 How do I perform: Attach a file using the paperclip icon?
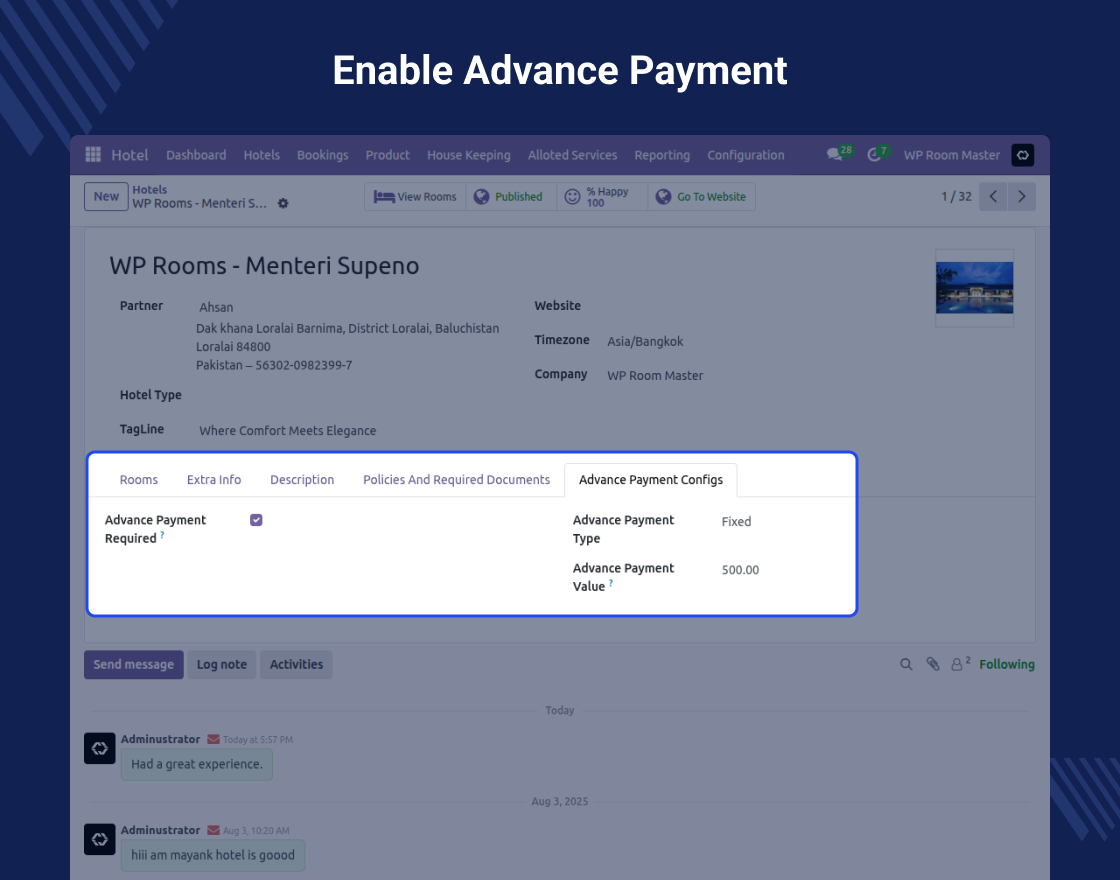(932, 664)
